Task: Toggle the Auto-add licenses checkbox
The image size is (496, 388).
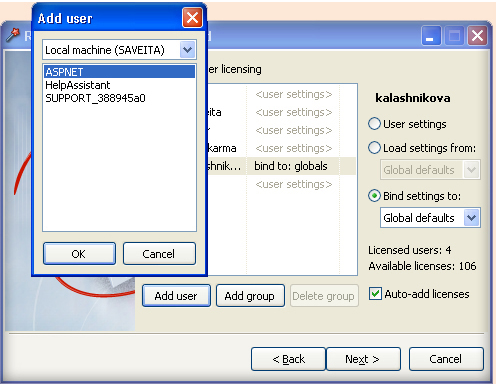Action: click(x=375, y=294)
